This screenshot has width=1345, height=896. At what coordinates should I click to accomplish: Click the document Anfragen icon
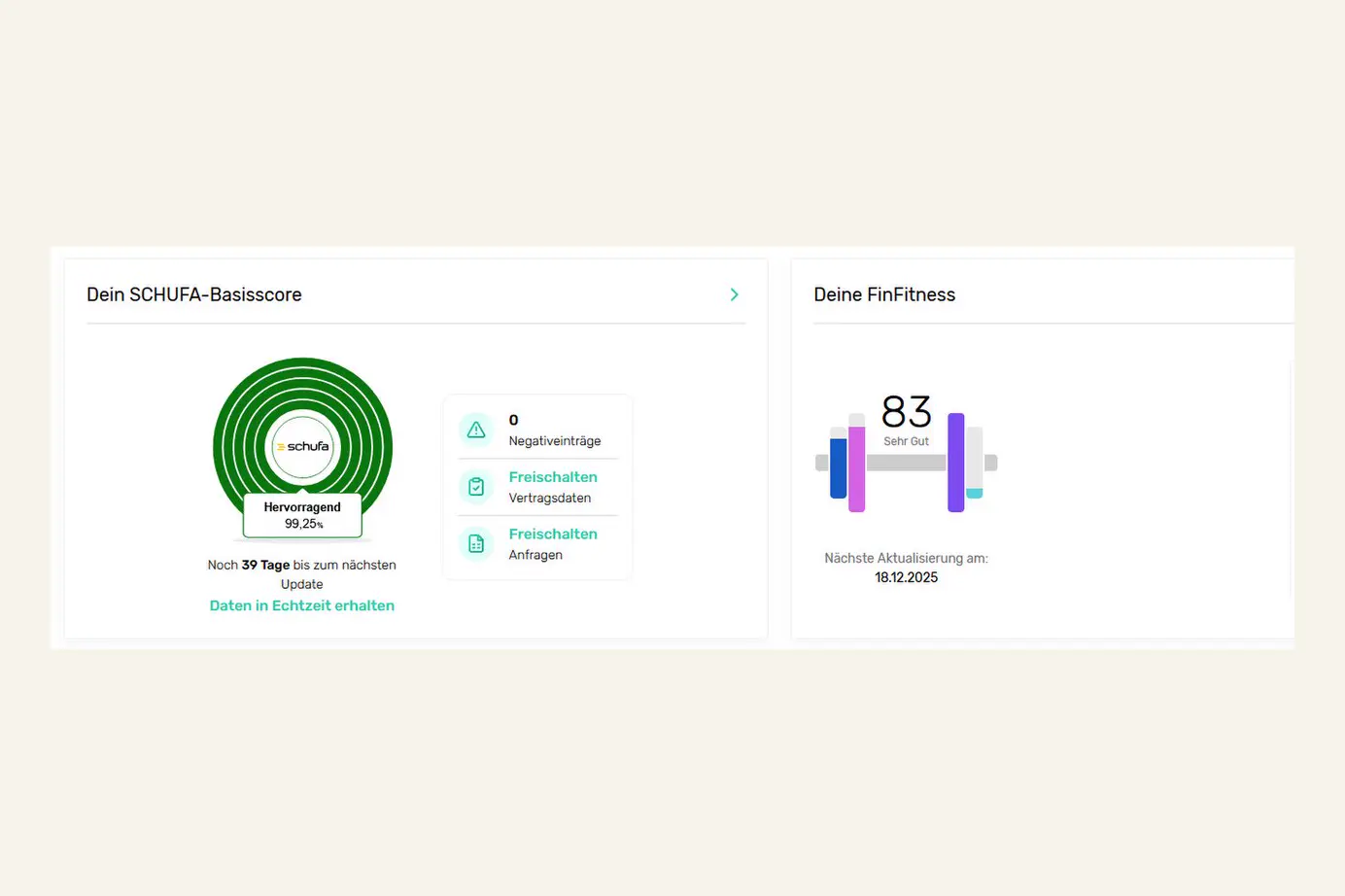click(x=476, y=544)
